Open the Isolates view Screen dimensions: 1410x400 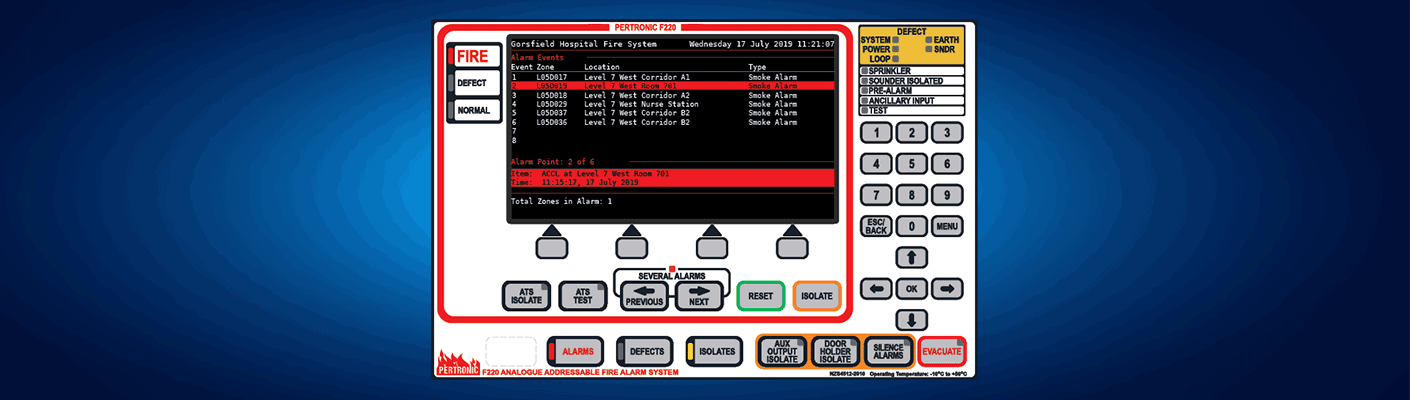714,352
